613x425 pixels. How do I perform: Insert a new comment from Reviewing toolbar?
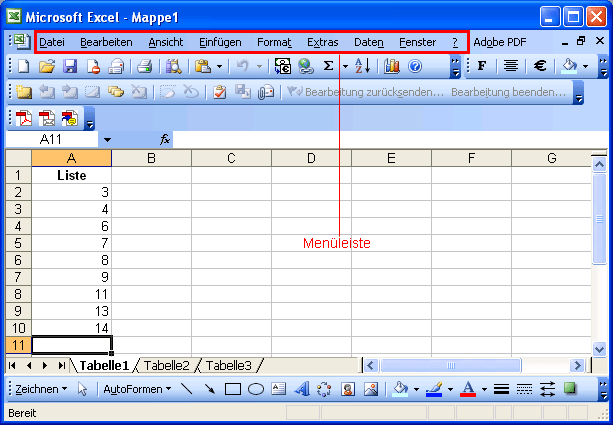[x=23, y=92]
